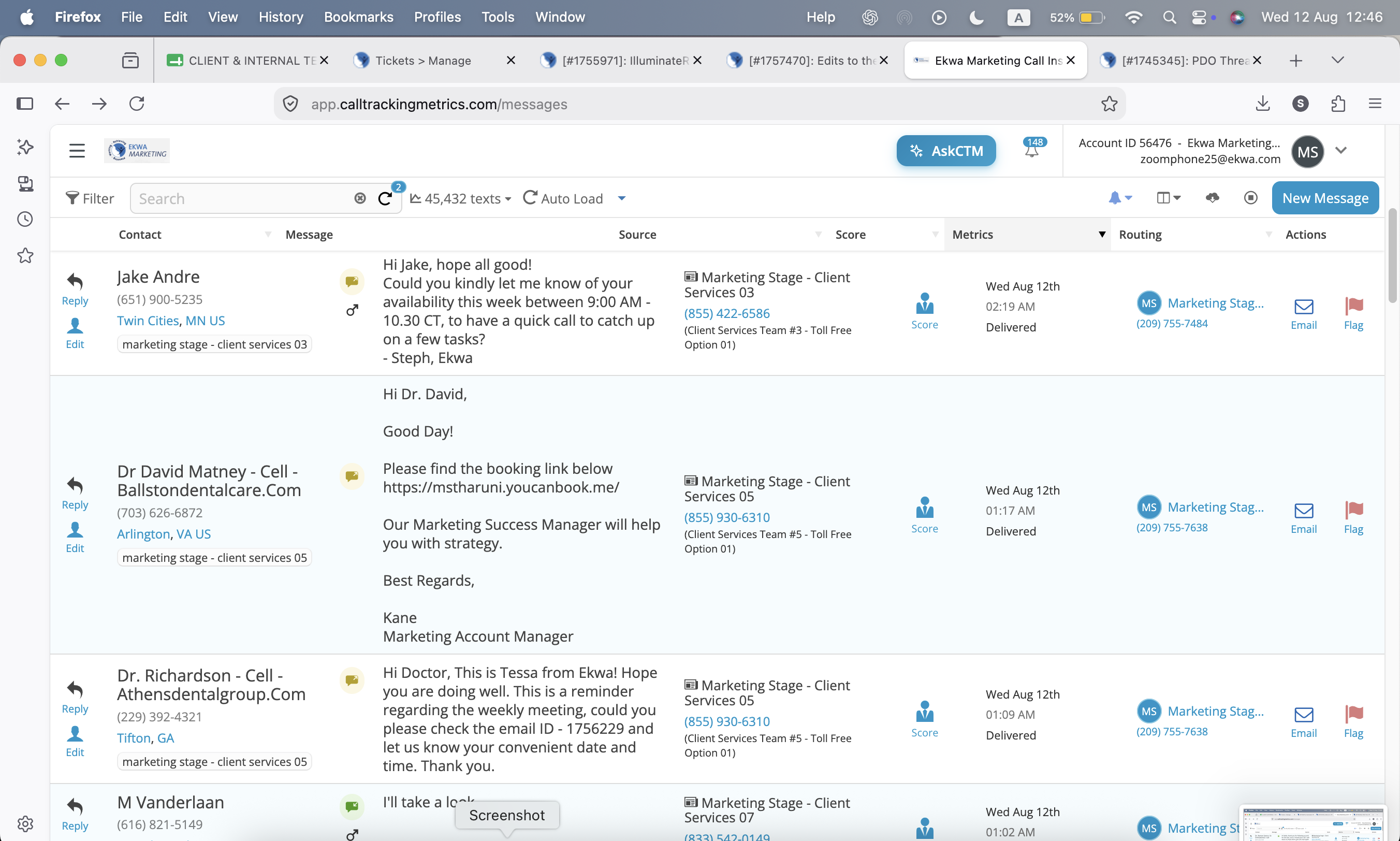Viewport: 1400px width, 841px height.
Task: Refresh the texts list with badge 2
Action: [x=385, y=198]
